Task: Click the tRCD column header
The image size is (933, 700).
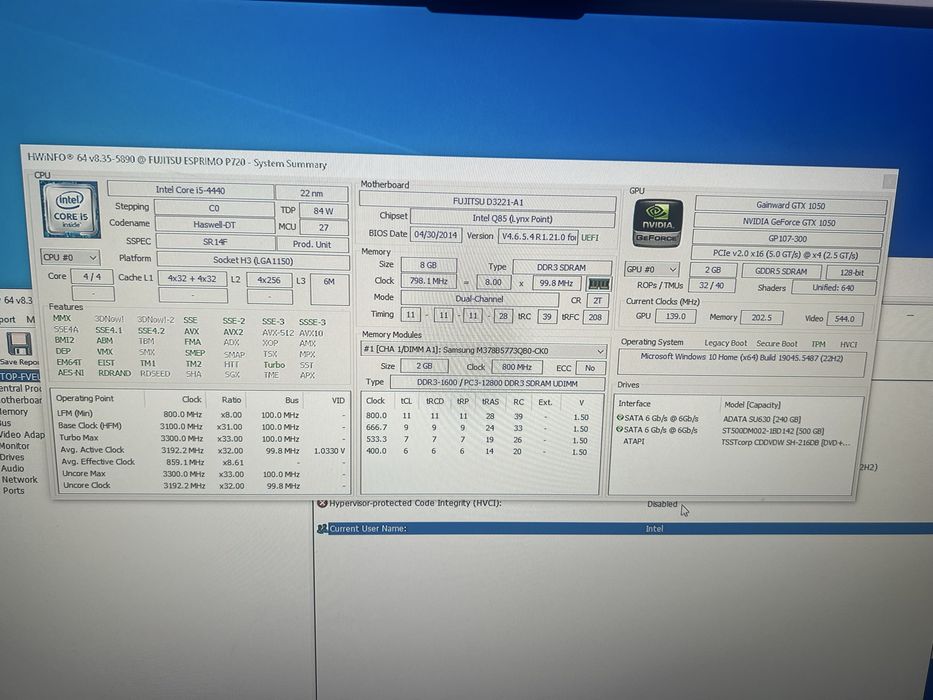Action: 434,401
